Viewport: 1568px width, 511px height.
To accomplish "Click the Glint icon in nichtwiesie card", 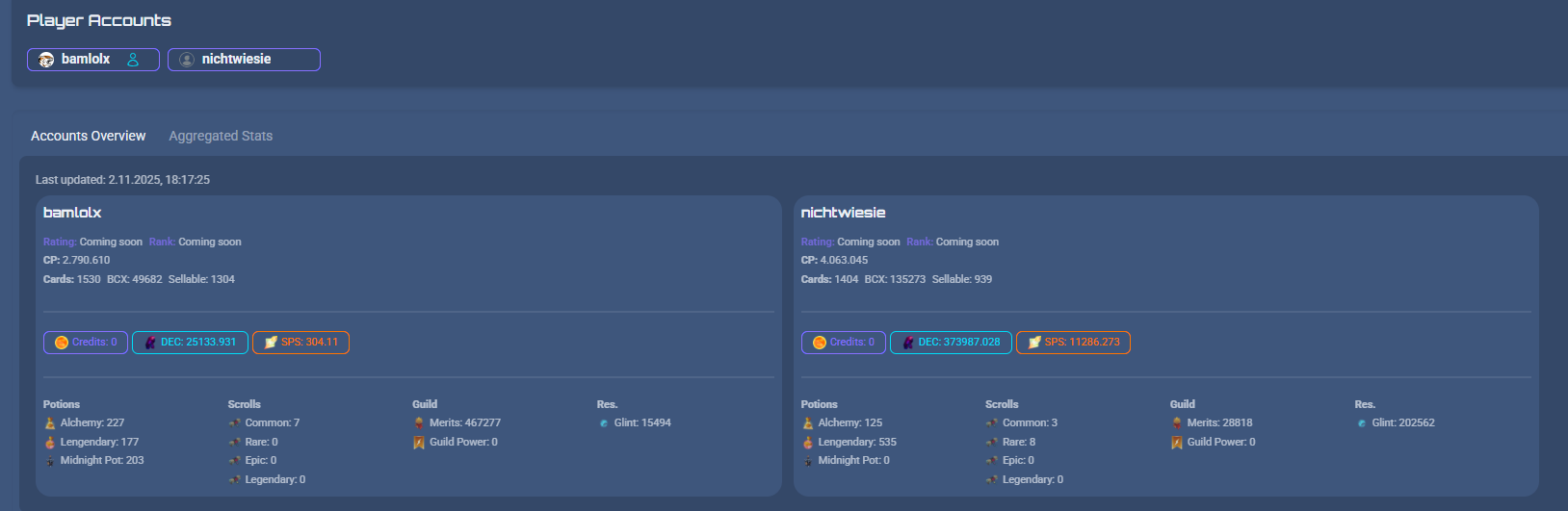I will pyautogui.click(x=1362, y=423).
